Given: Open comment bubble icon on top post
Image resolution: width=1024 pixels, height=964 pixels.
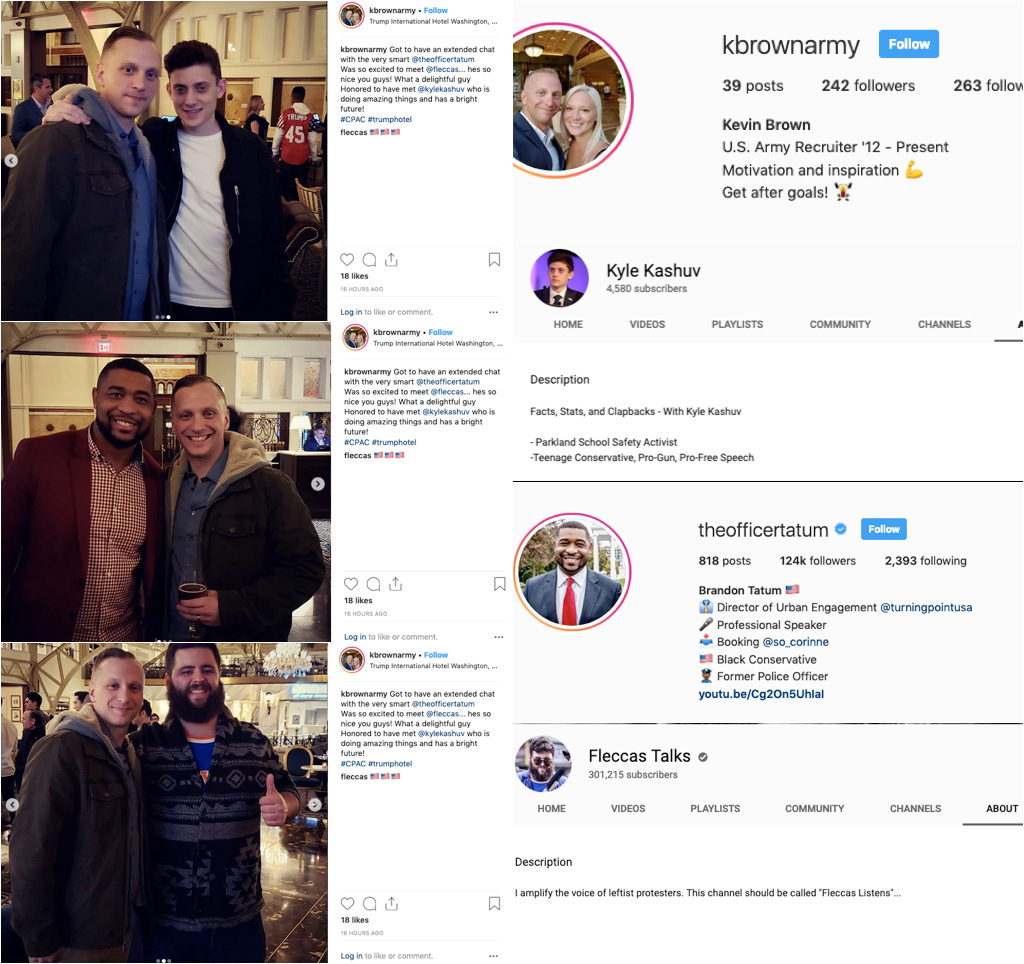Looking at the screenshot, I should click(369, 259).
